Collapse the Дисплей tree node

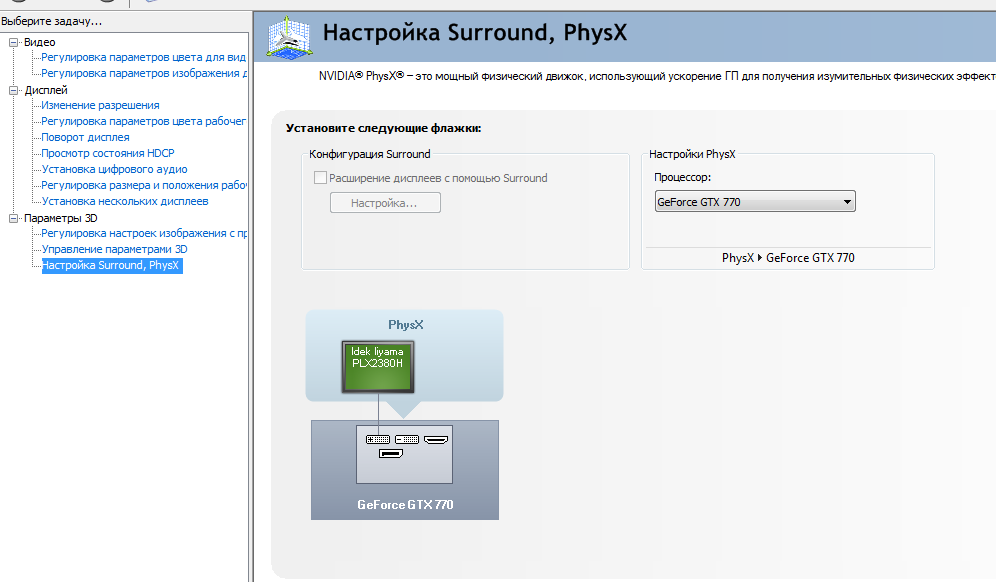pyautogui.click(x=14, y=90)
